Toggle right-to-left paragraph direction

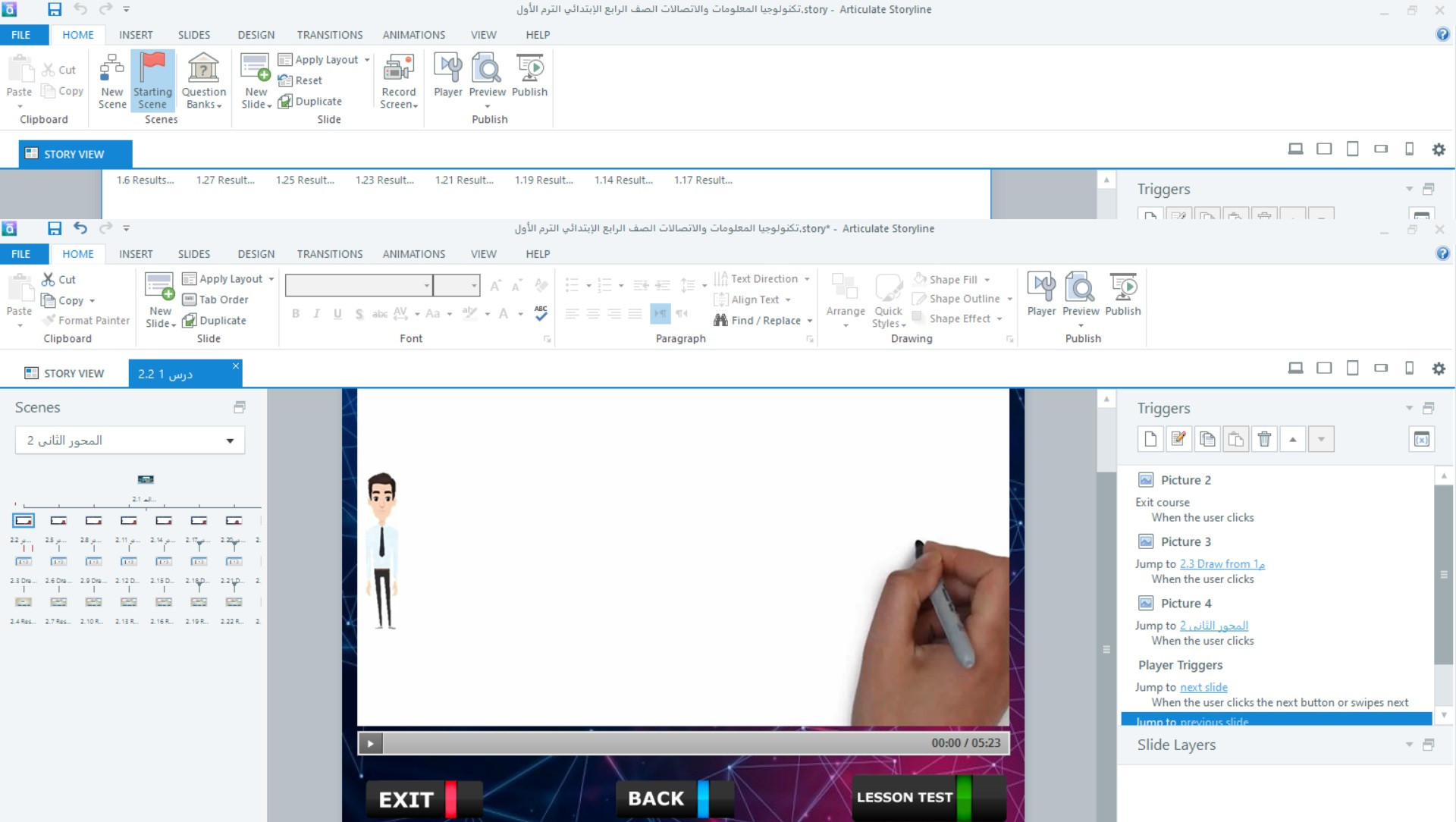coord(682,313)
